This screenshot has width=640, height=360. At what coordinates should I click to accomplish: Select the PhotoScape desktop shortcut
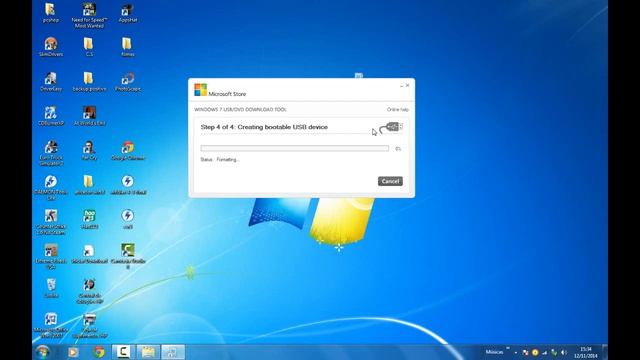pyautogui.click(x=128, y=81)
